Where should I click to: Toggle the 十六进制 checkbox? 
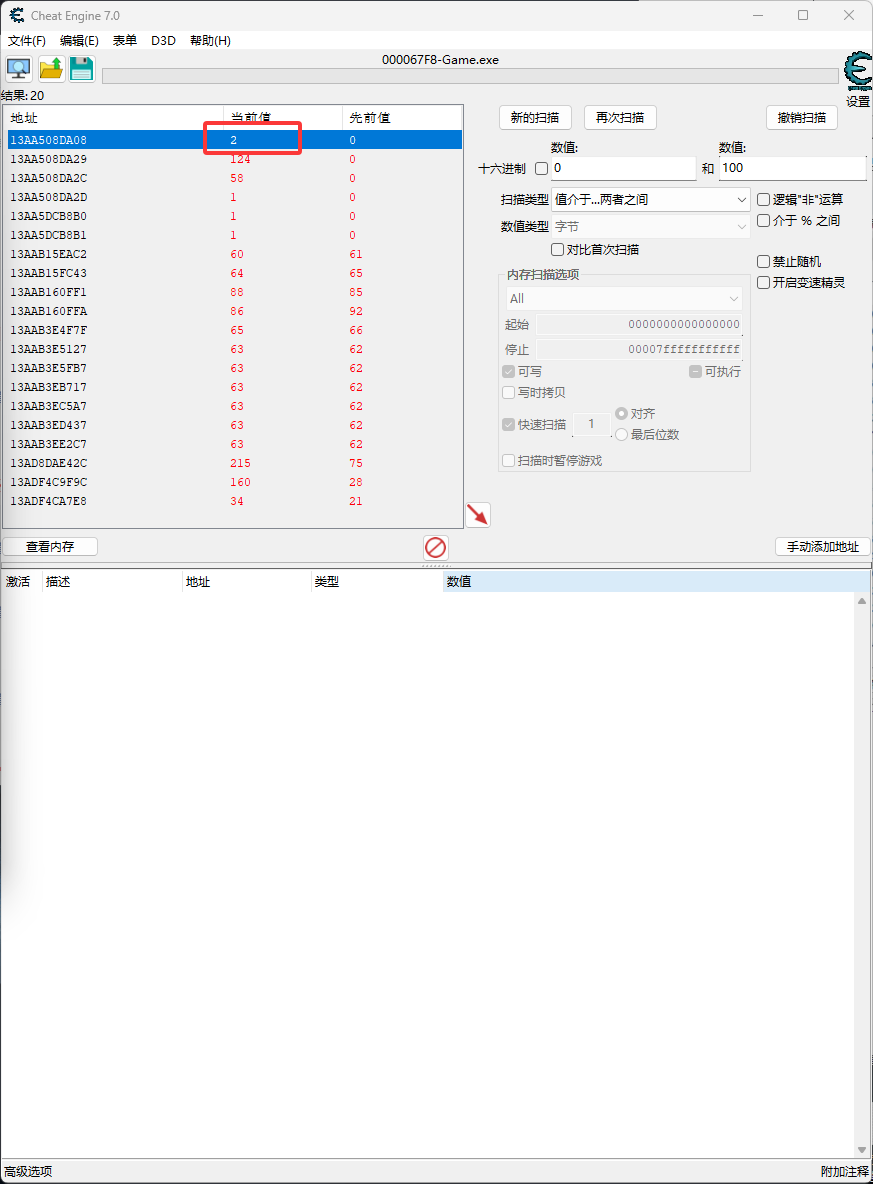tap(541, 168)
